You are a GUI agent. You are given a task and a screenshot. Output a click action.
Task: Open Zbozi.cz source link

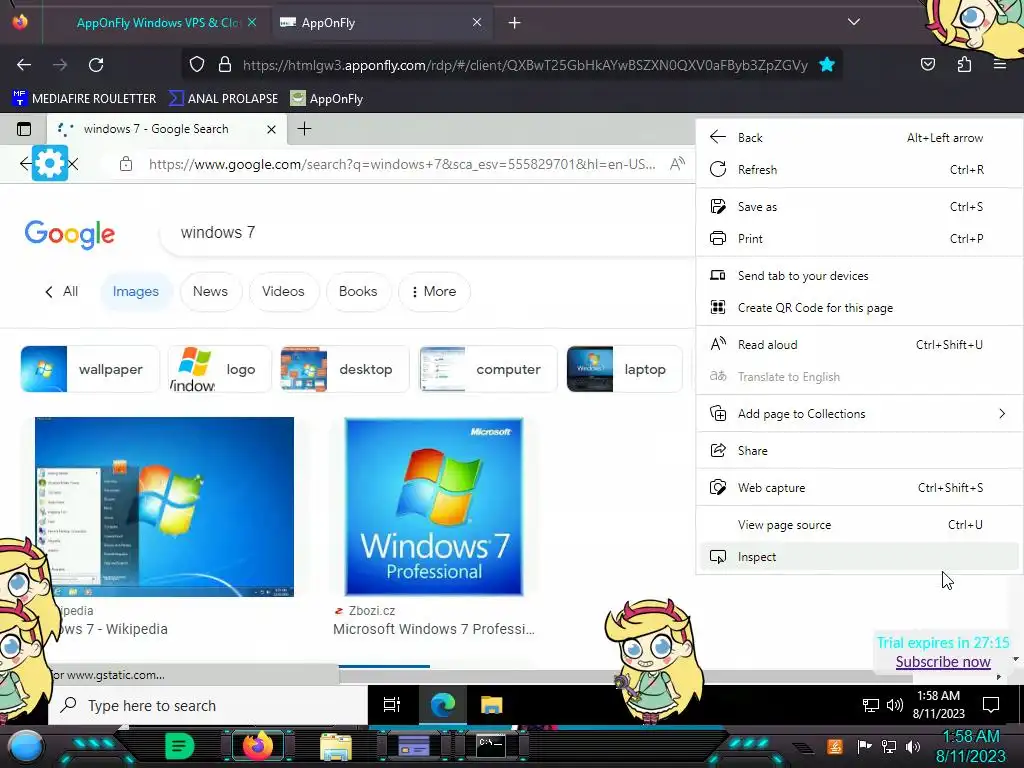[364, 611]
